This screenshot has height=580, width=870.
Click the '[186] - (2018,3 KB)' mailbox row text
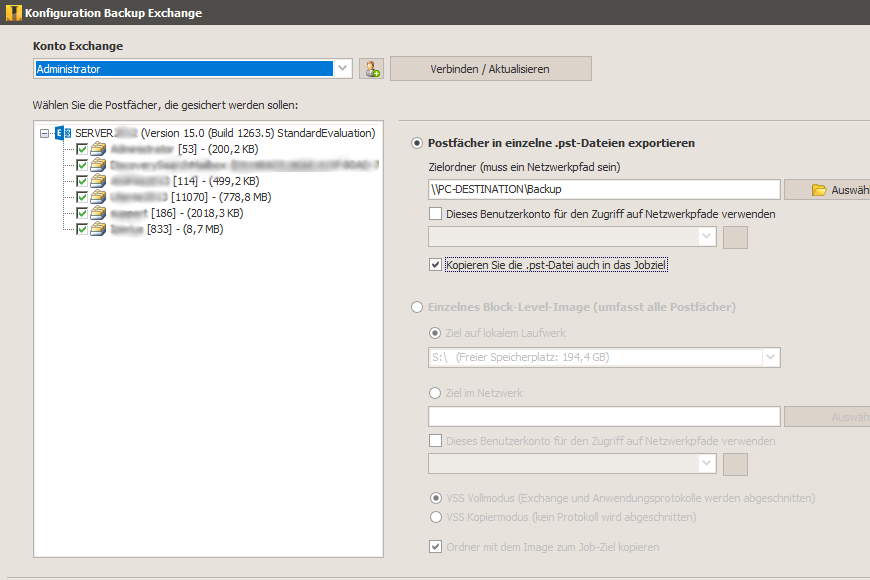pyautogui.click(x=197, y=214)
